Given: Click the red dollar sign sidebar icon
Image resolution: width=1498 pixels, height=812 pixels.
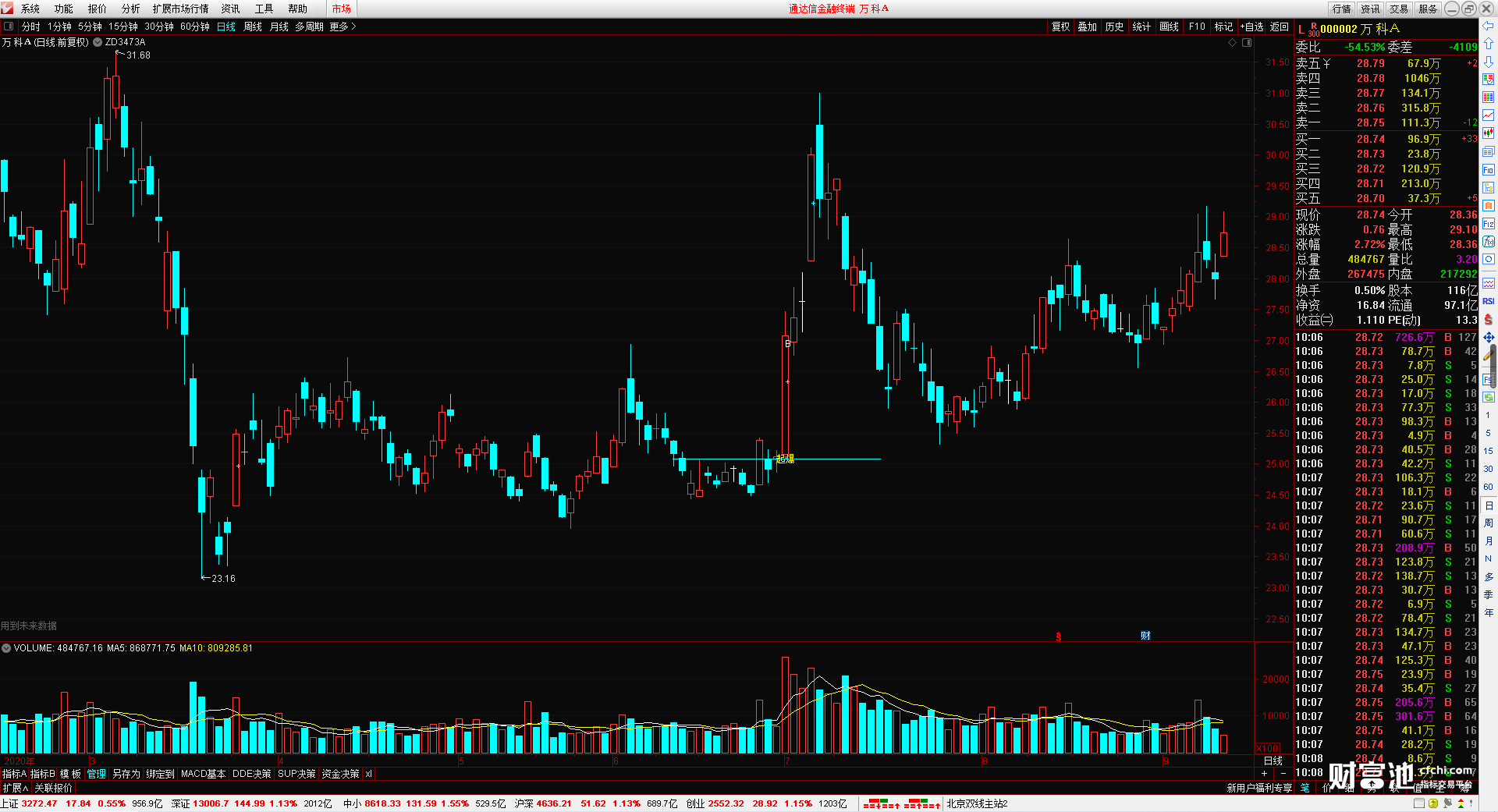Looking at the screenshot, I should click(1489, 319).
